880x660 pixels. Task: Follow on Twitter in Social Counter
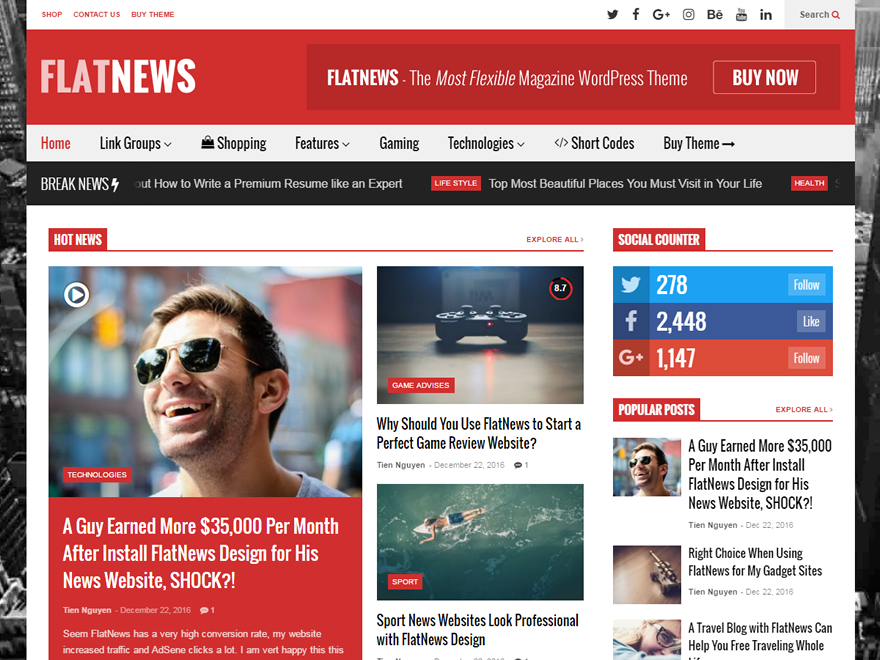coord(806,285)
